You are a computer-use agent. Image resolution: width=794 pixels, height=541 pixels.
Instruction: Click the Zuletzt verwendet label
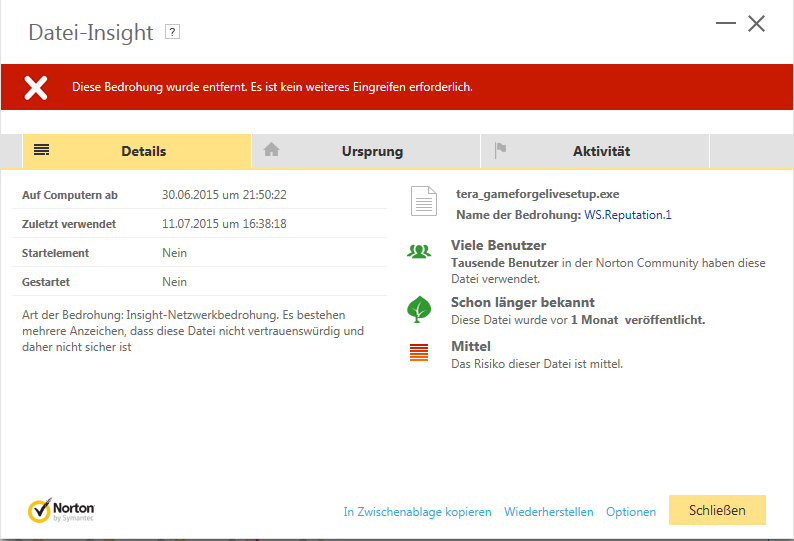click(69, 224)
